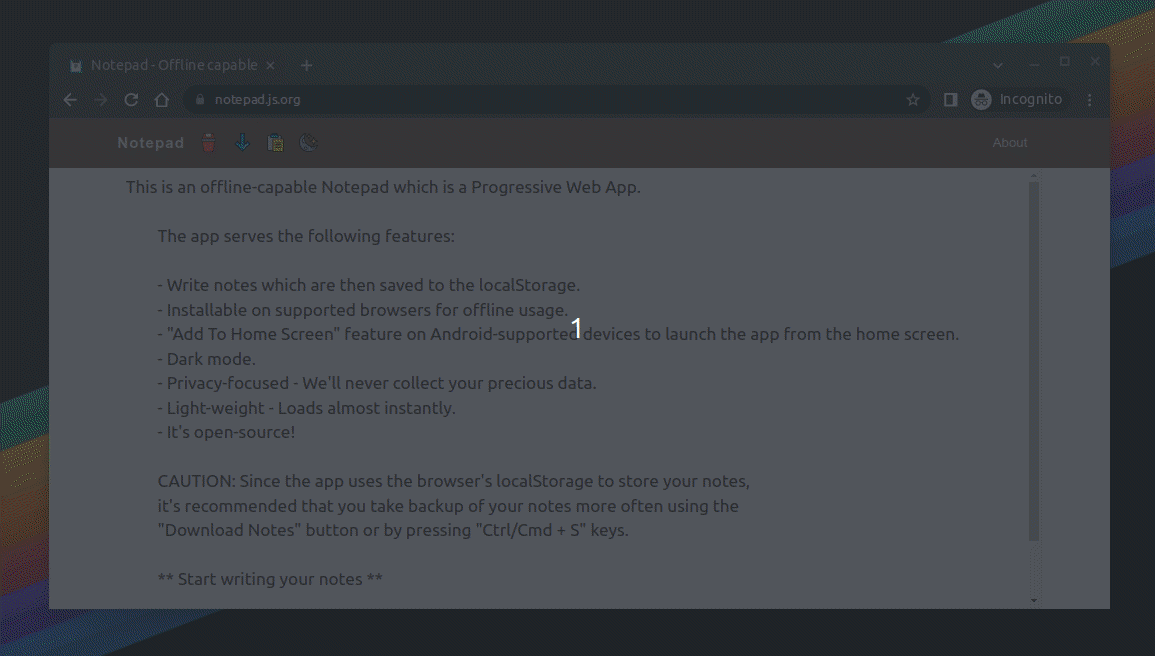Open the tab search chevron dropdown
The height and width of the screenshot is (656, 1155).
(998, 66)
